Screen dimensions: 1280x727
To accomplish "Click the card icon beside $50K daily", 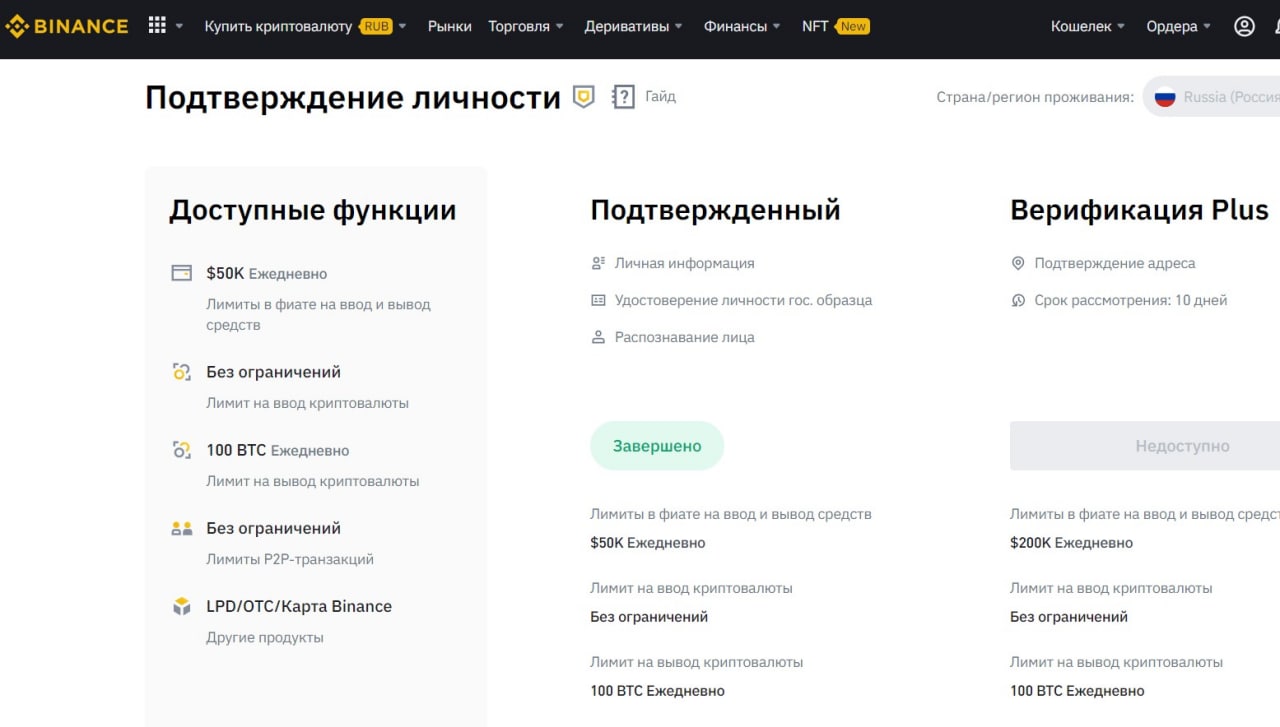I will (181, 273).
